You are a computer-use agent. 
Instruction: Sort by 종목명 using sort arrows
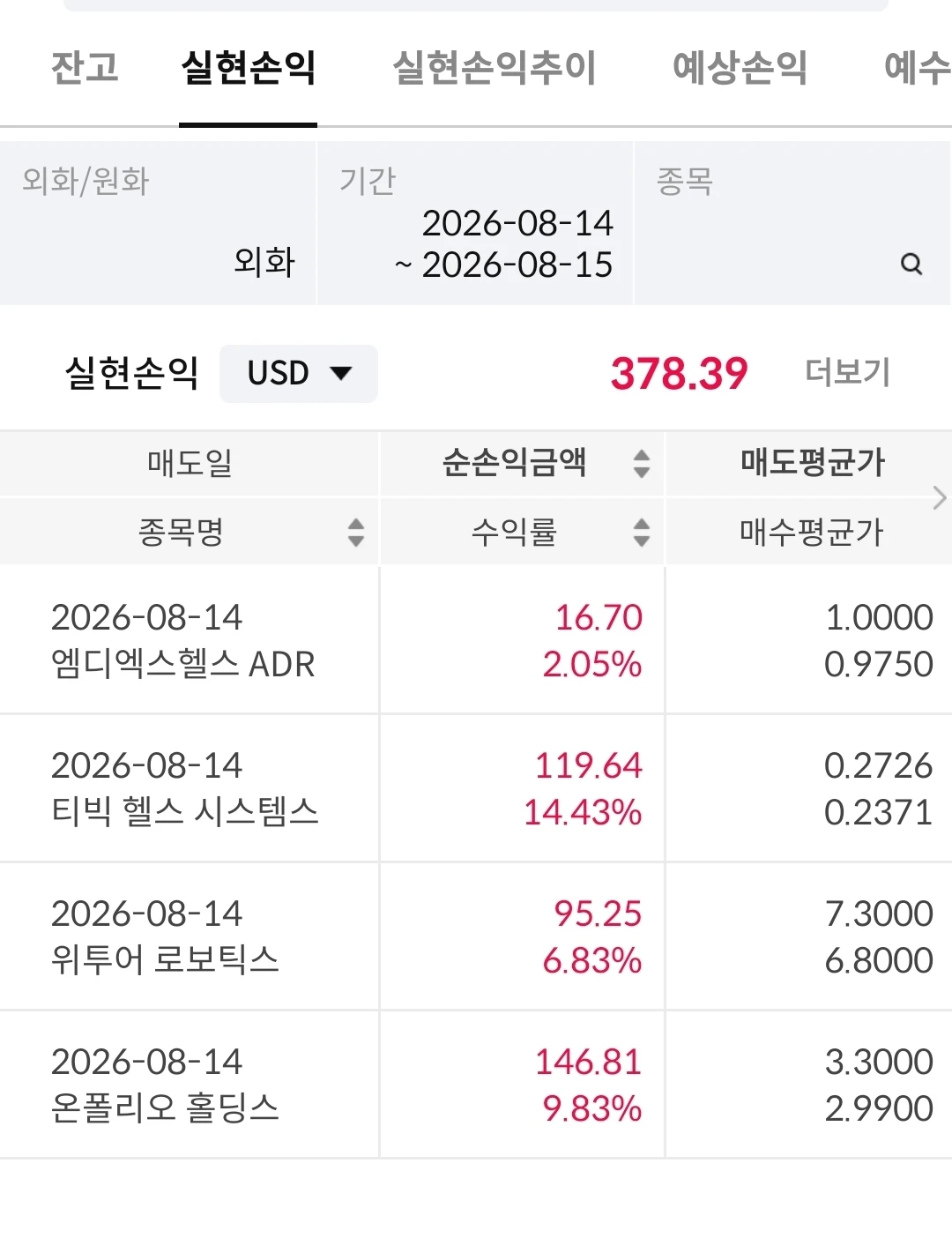coord(356,533)
